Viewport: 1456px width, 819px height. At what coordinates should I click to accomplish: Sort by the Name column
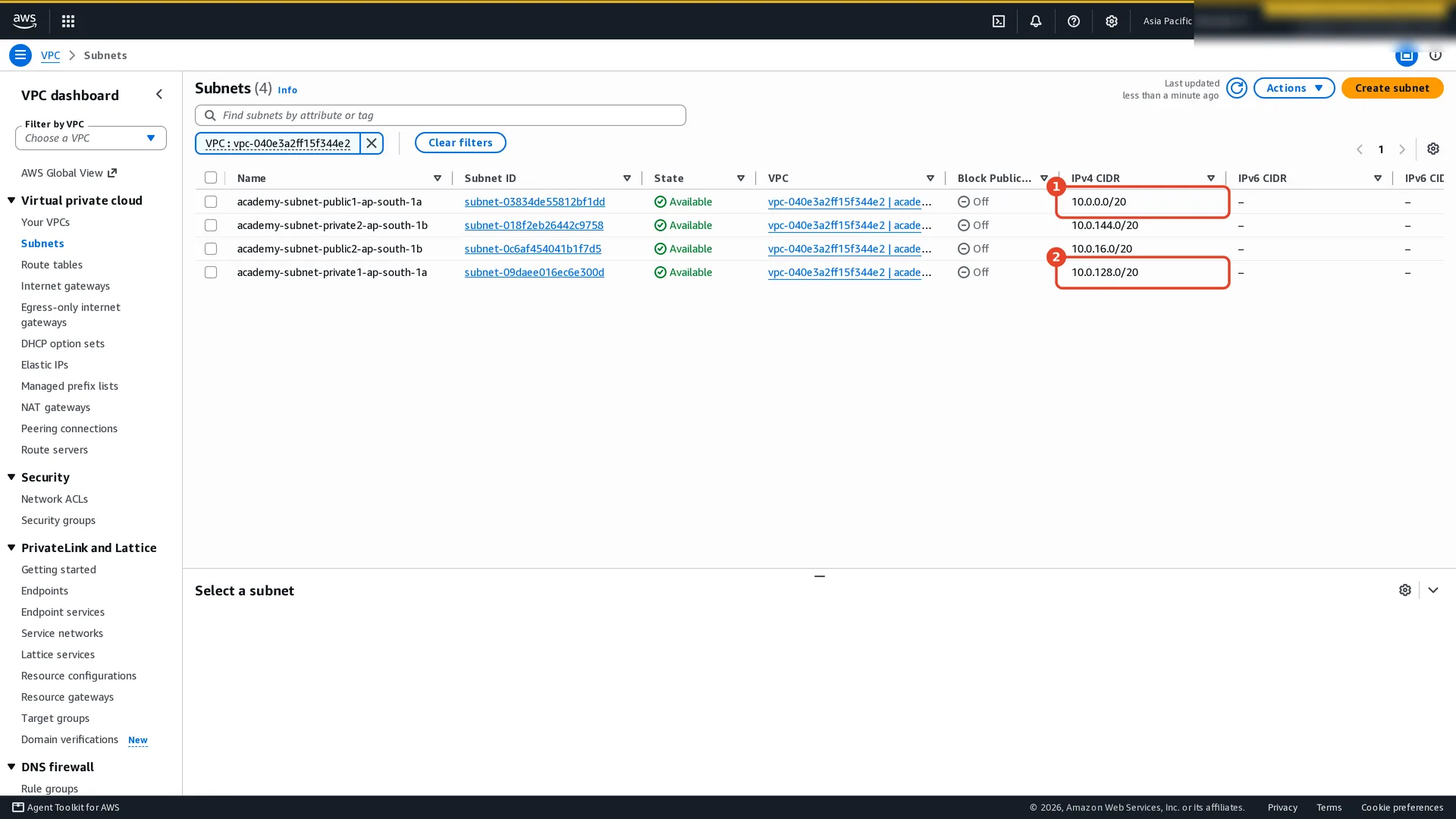pyautogui.click(x=438, y=178)
